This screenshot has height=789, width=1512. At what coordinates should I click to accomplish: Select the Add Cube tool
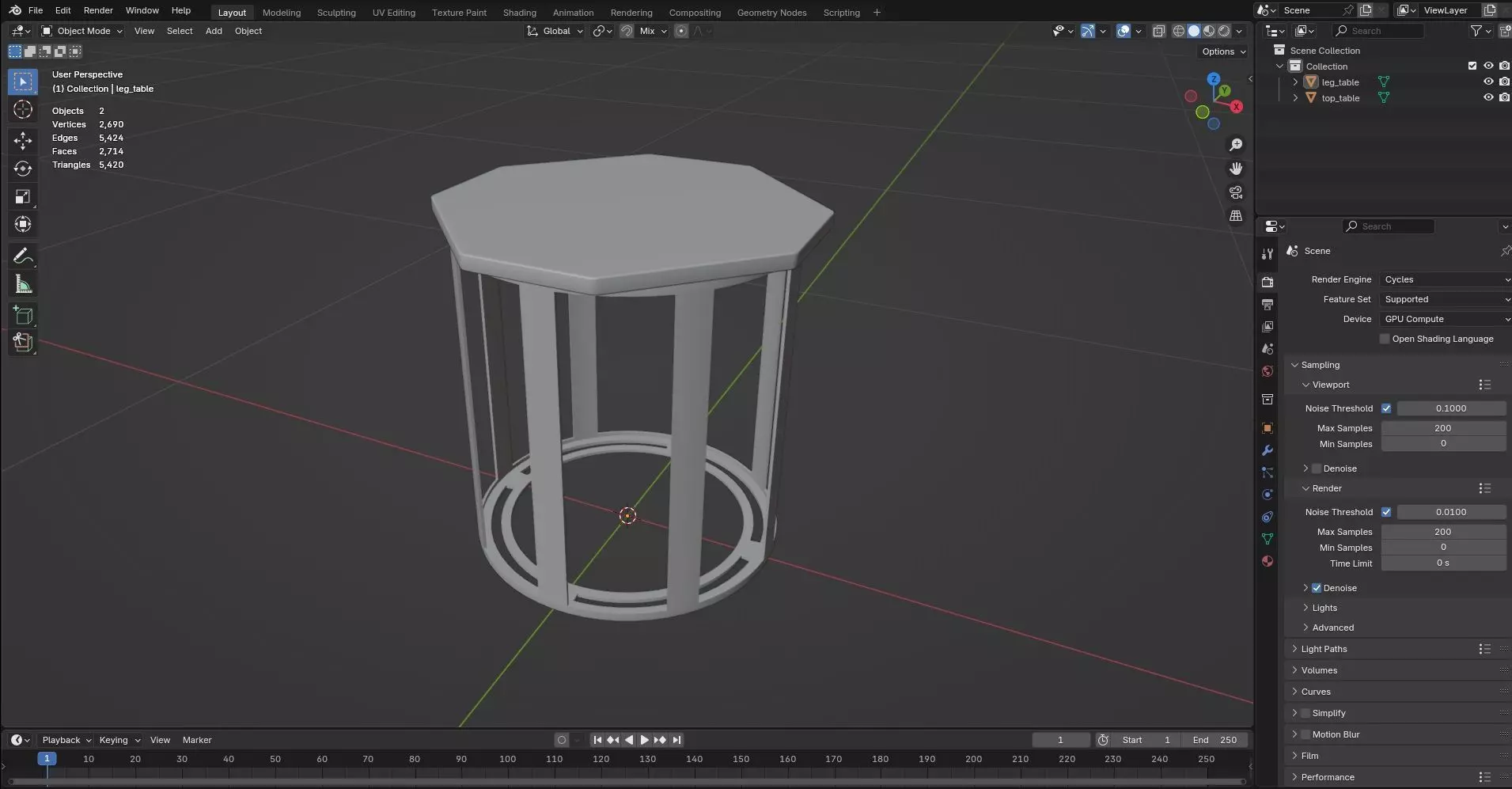(x=23, y=315)
